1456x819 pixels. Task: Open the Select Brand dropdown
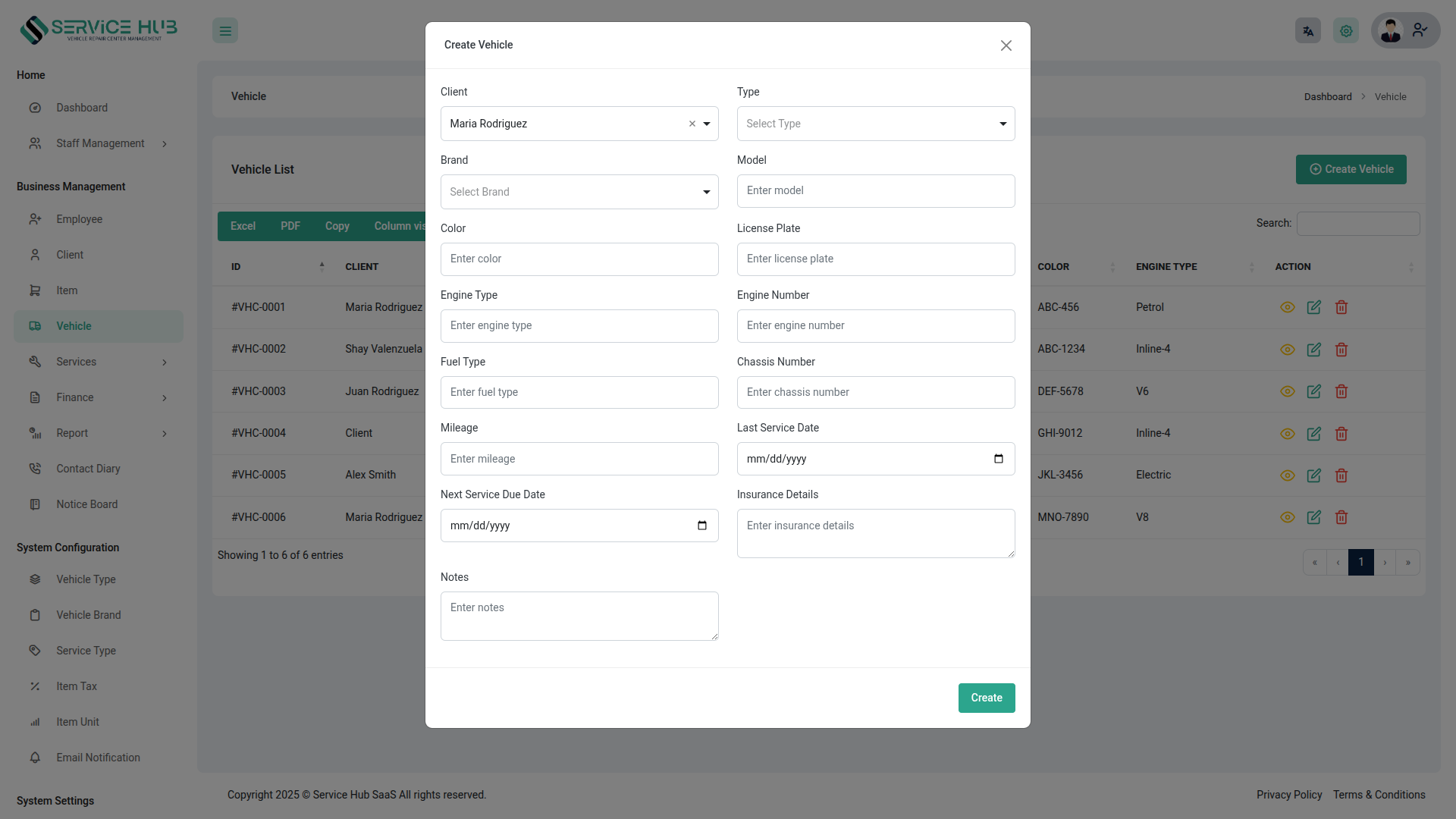[579, 192]
